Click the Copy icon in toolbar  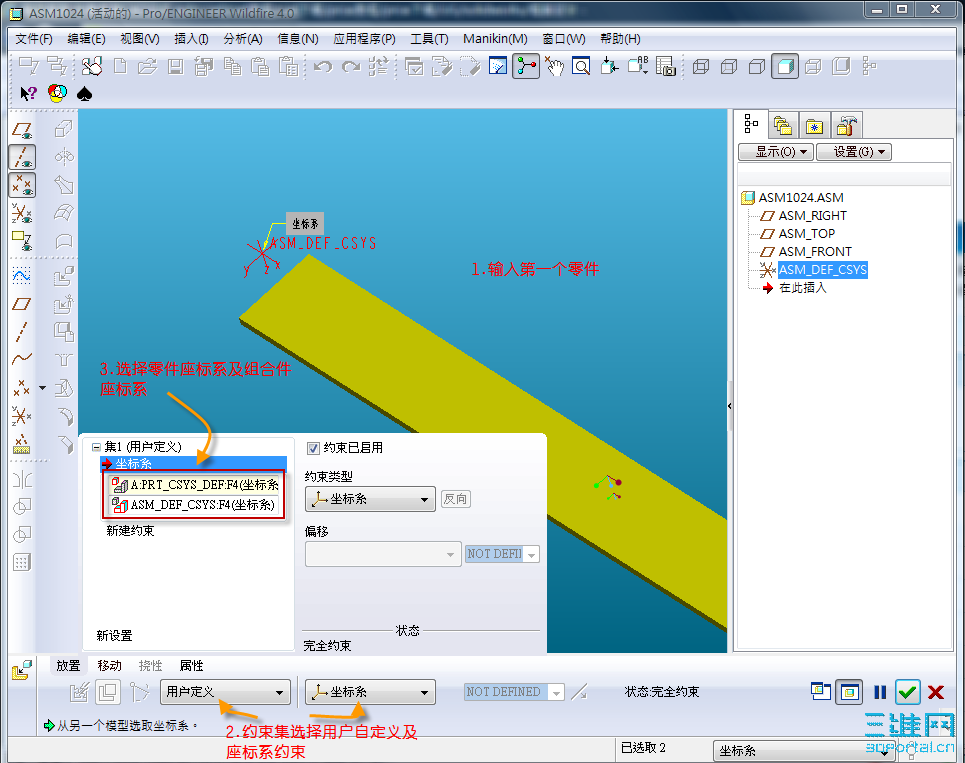click(232, 66)
